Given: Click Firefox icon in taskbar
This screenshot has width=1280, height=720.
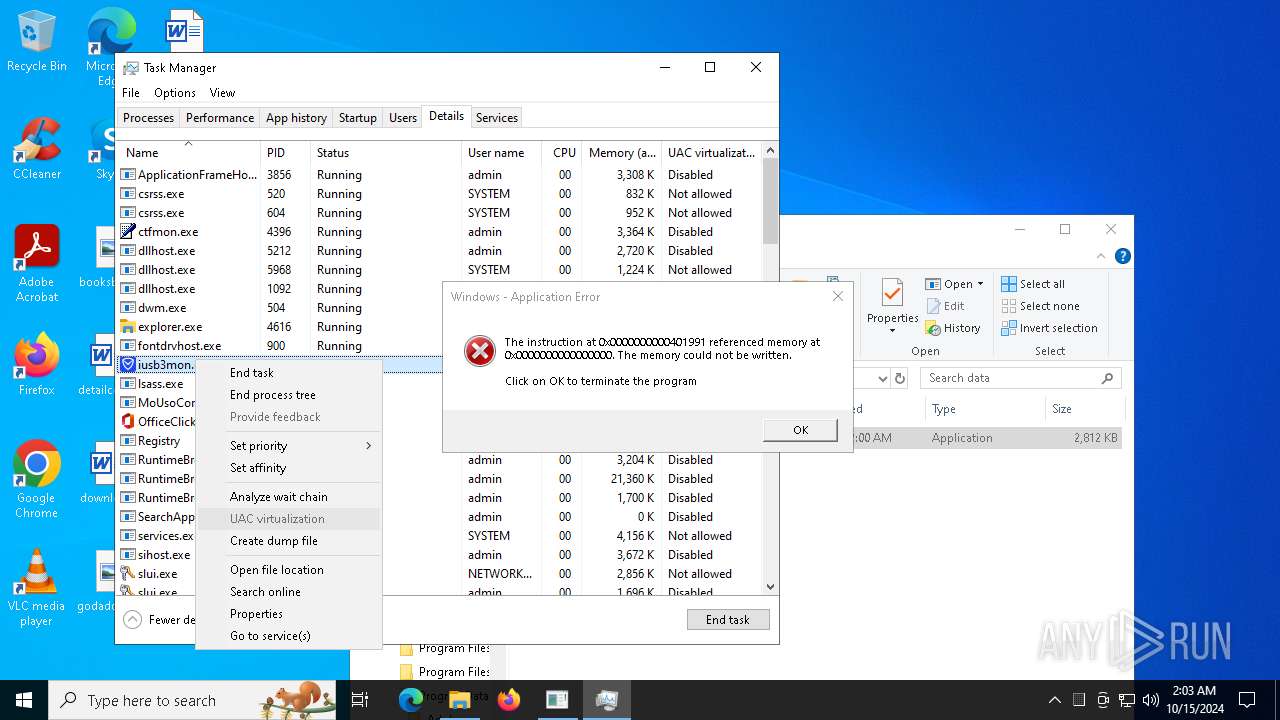Looking at the screenshot, I should 509,700.
